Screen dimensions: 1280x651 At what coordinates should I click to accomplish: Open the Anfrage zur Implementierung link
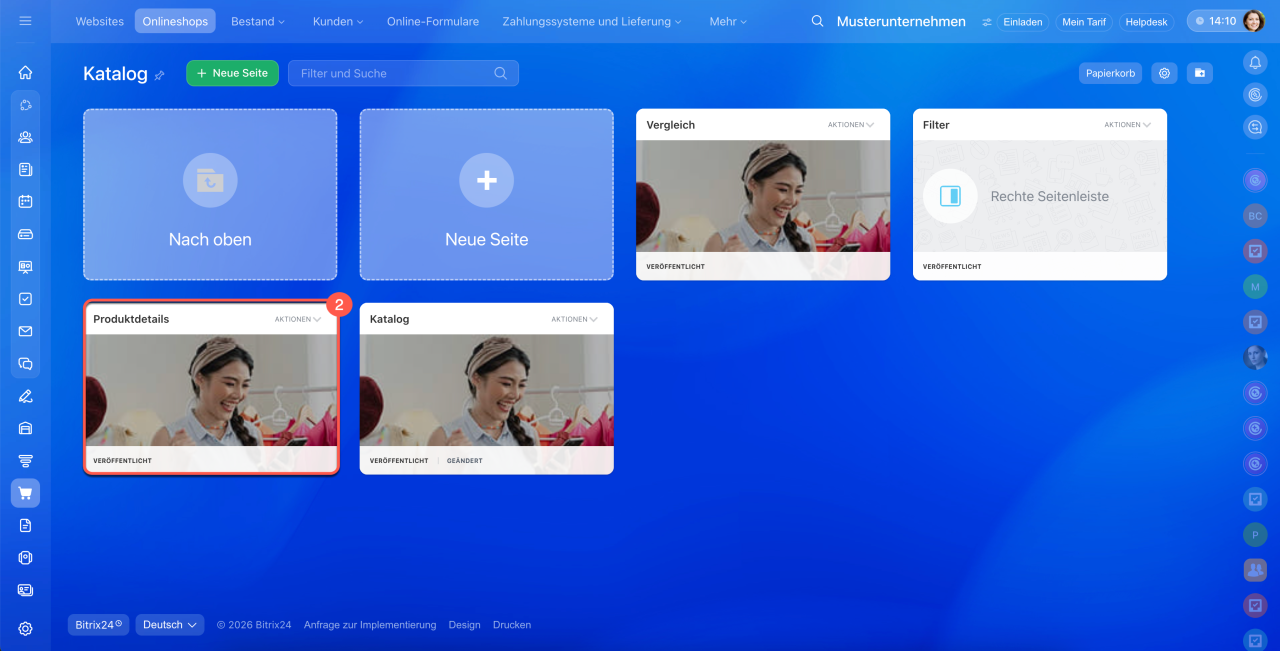pyautogui.click(x=370, y=625)
